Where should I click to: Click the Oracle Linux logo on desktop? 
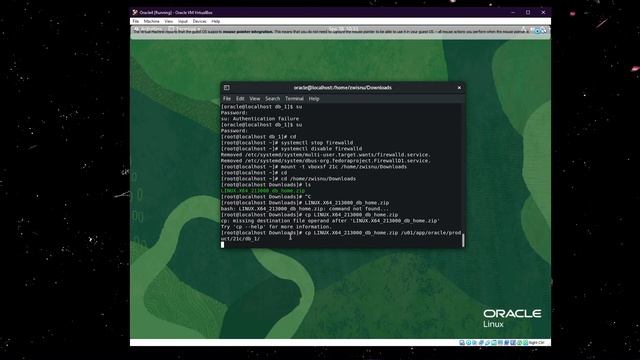[512, 318]
